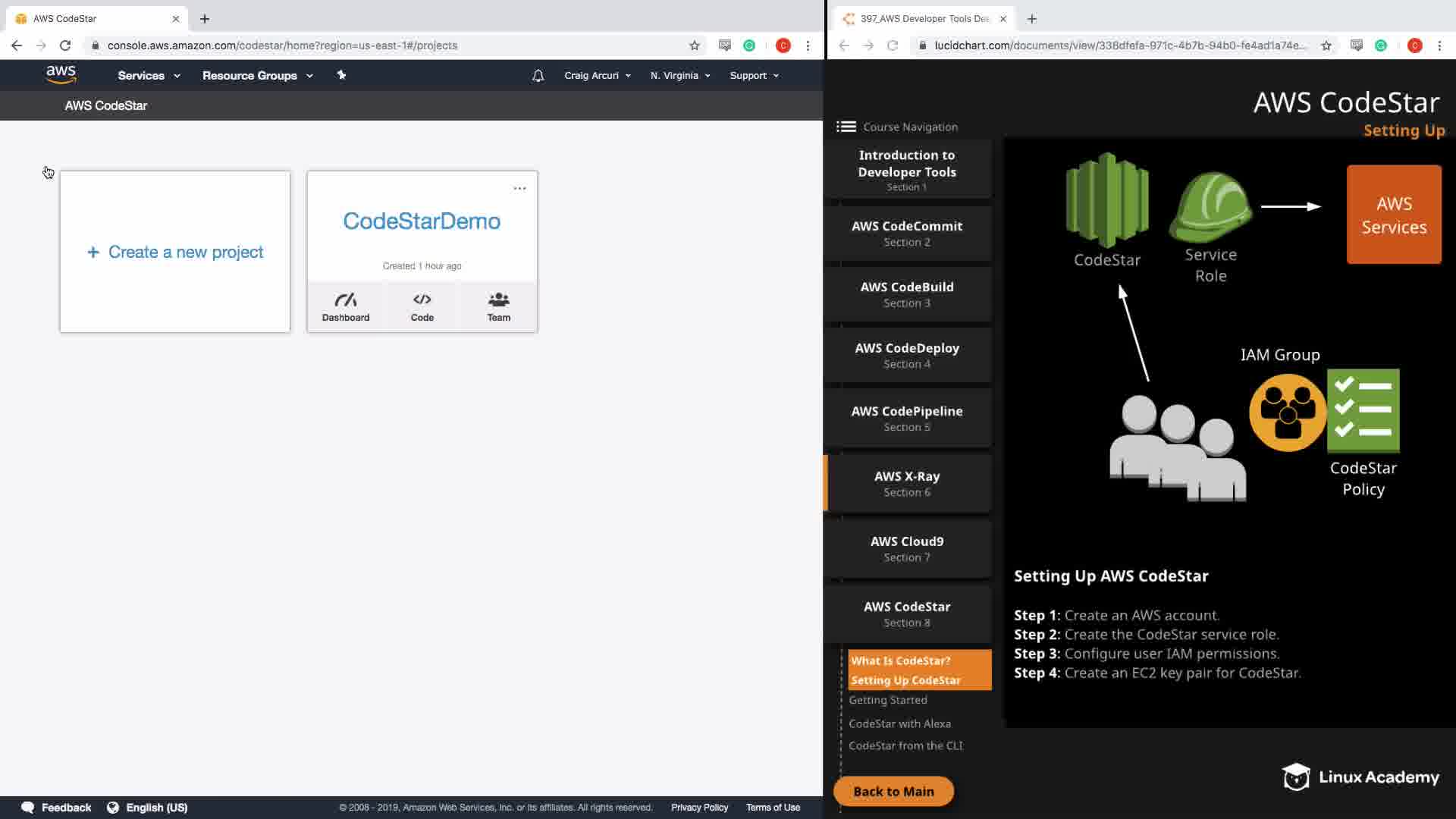The image size is (1456, 819).
Task: Click the pin shortcuts icon in AWS navbar
Action: [x=341, y=75]
